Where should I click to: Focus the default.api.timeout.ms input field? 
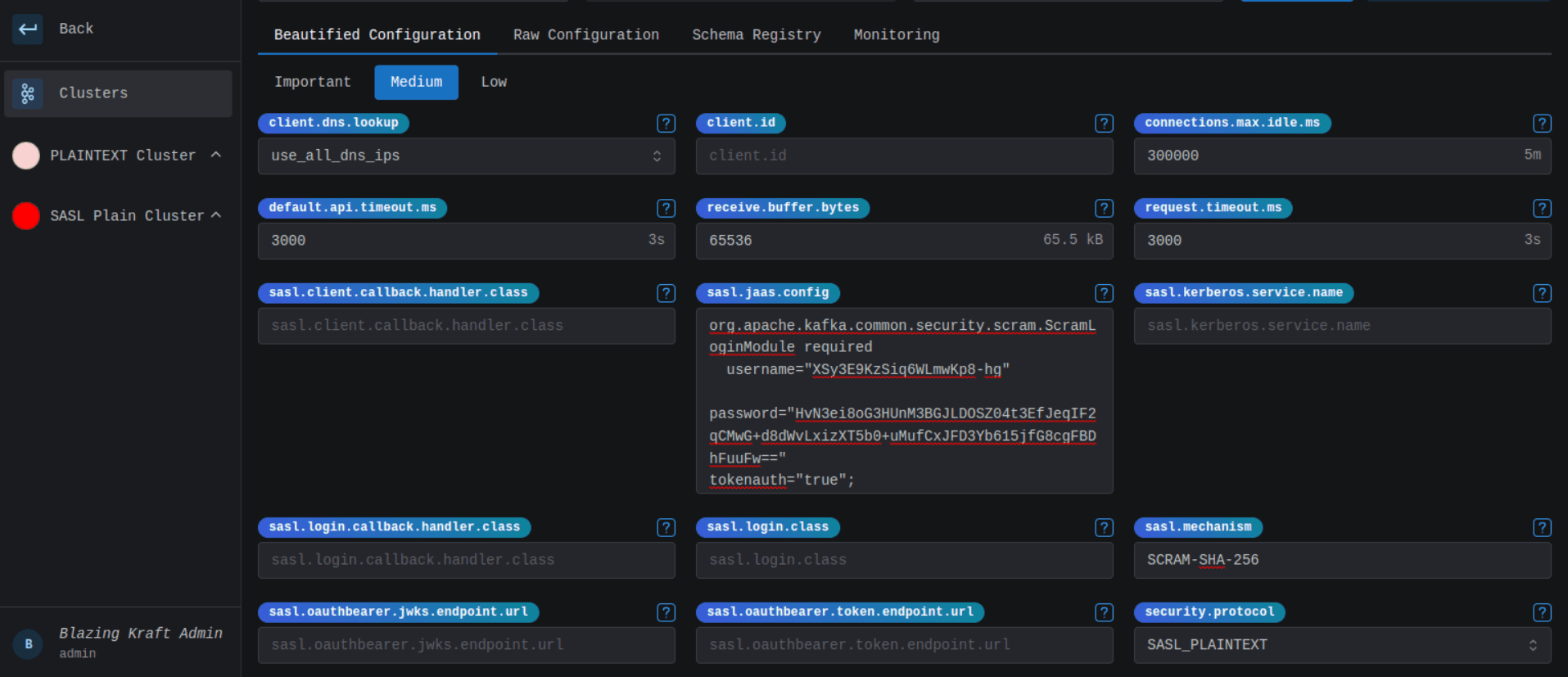[467, 241]
